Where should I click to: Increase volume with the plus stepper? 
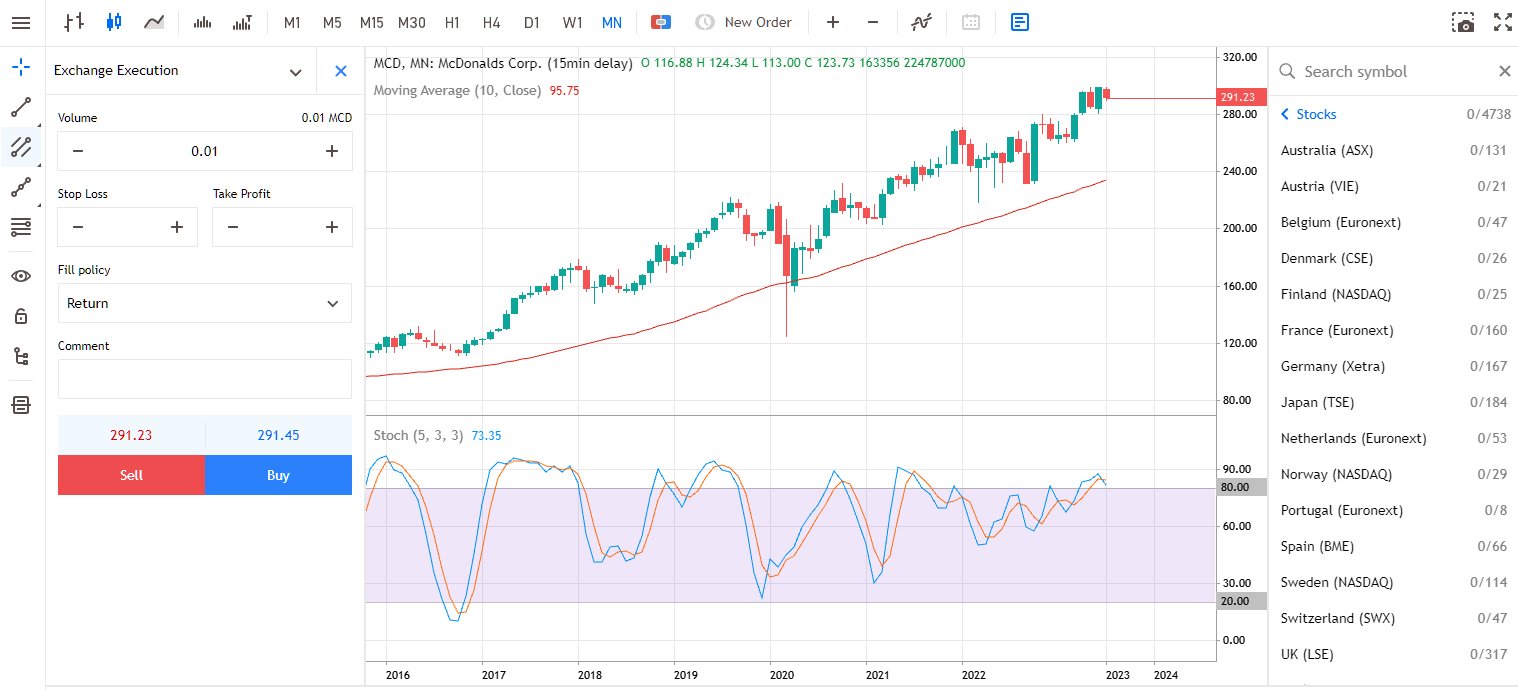332,151
